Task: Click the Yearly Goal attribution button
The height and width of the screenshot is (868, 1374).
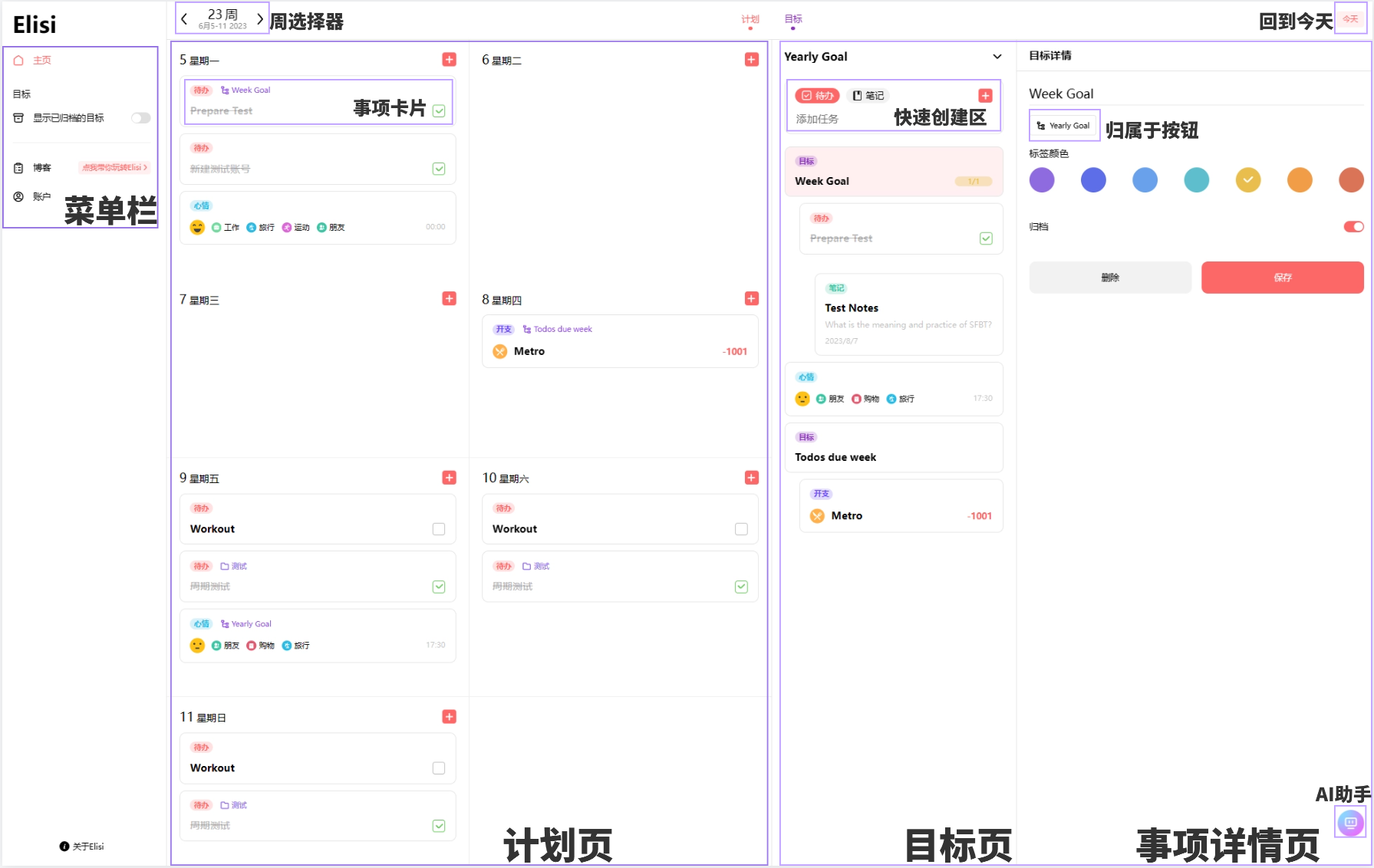Action: click(1063, 125)
